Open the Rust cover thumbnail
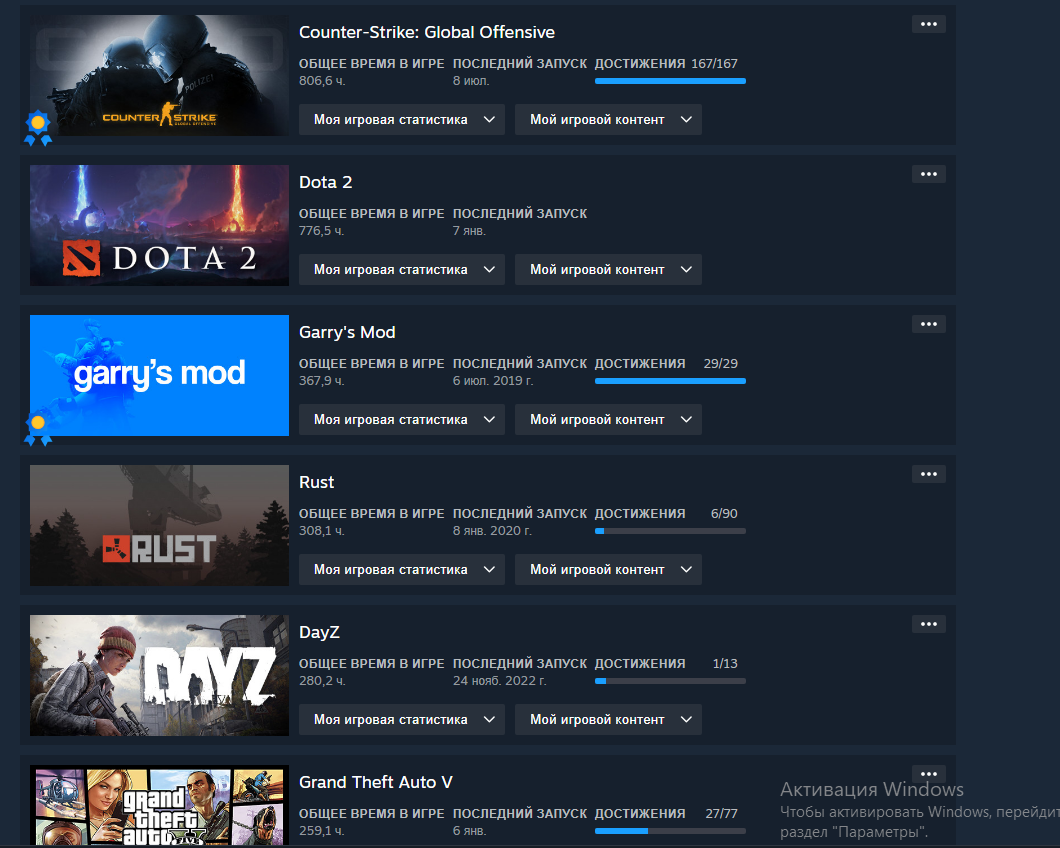 tap(160, 525)
